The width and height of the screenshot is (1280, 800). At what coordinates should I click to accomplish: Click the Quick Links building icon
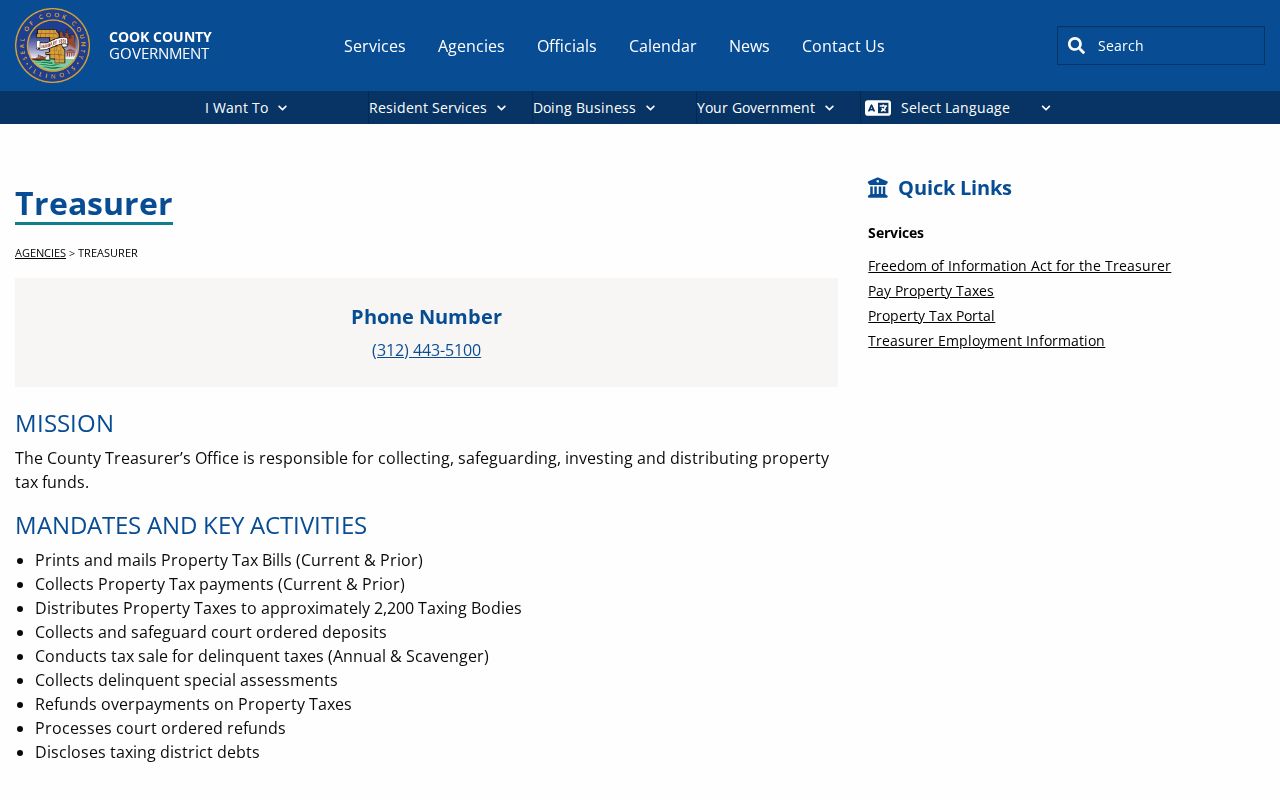(x=878, y=188)
